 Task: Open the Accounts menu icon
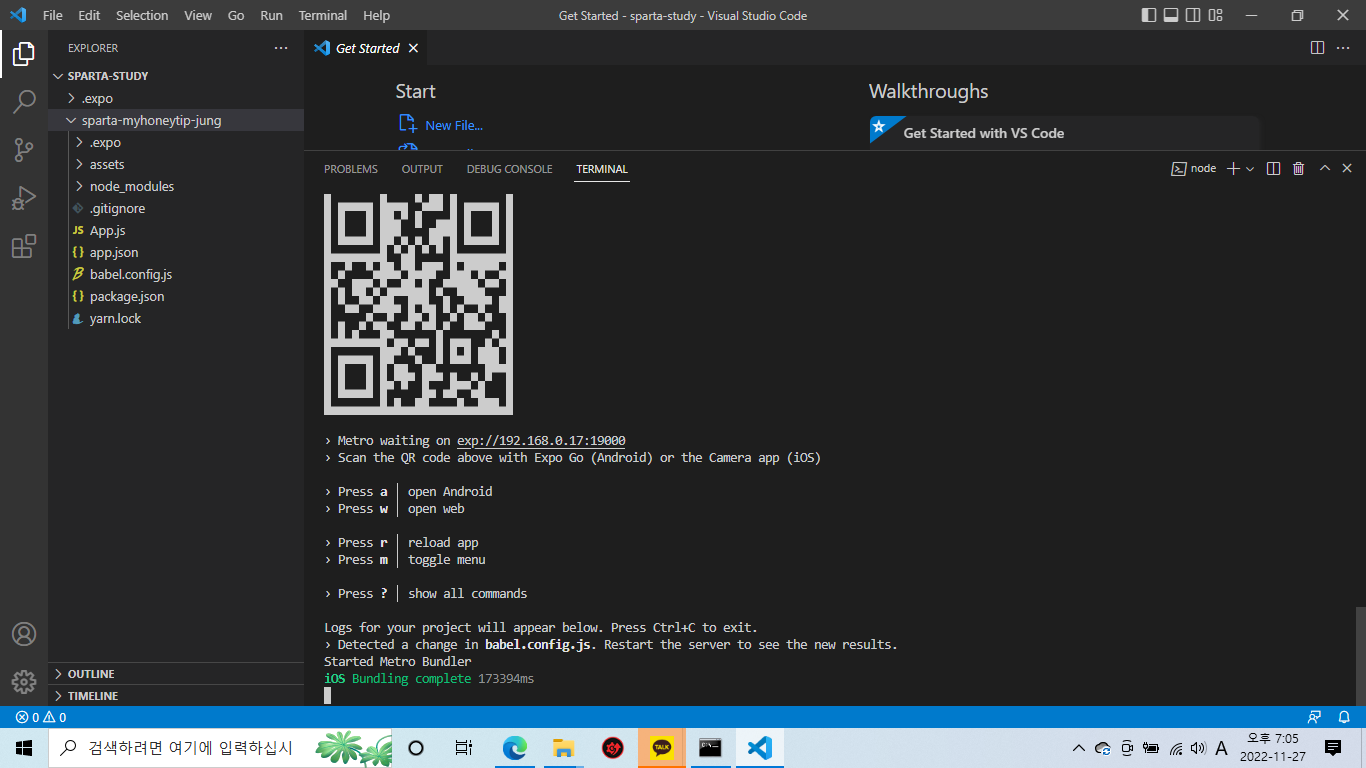[24, 634]
